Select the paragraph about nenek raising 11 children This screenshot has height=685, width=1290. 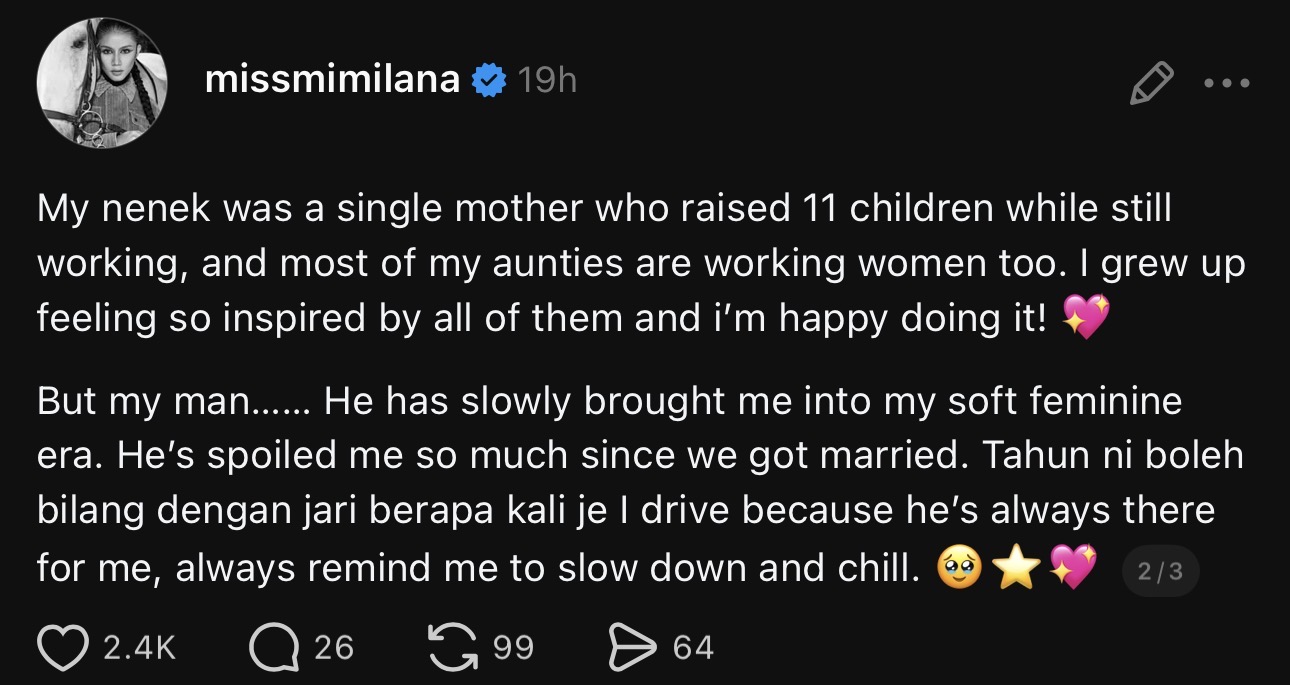tap(641, 263)
